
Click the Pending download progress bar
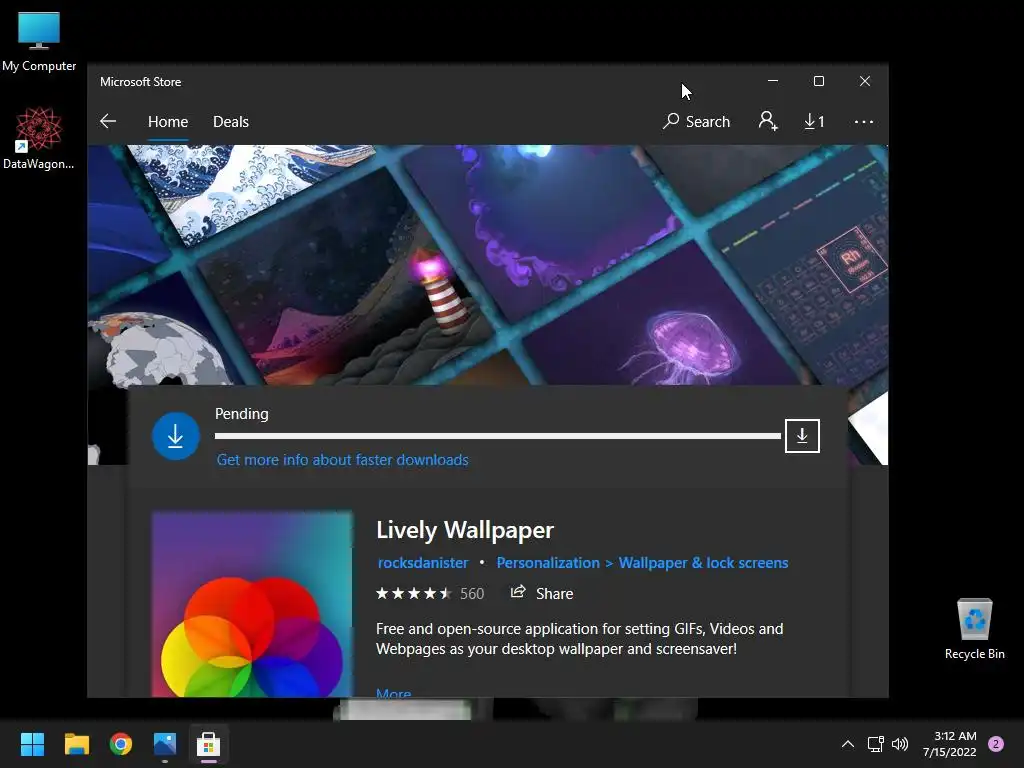click(498, 436)
